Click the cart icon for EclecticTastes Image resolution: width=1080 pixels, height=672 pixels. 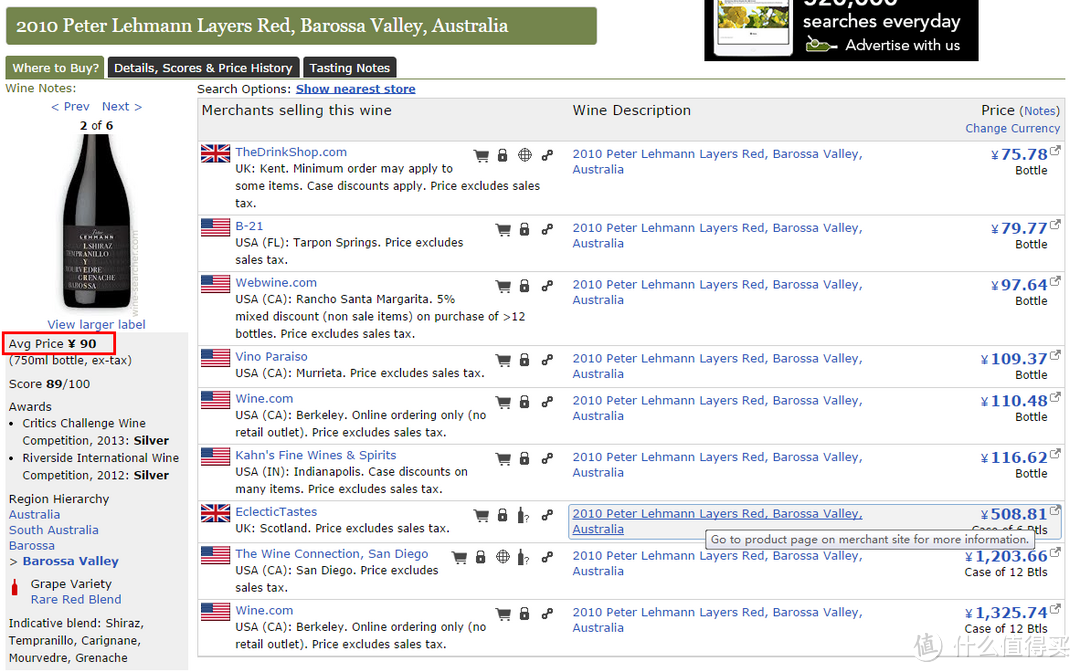[x=481, y=516]
